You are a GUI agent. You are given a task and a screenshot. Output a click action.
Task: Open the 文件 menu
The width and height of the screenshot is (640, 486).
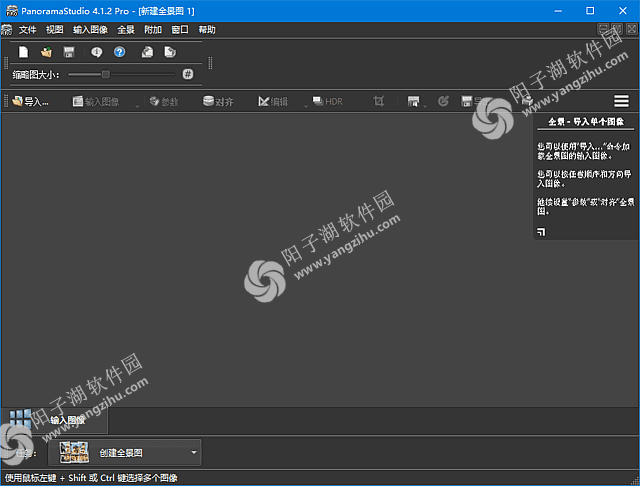27,30
